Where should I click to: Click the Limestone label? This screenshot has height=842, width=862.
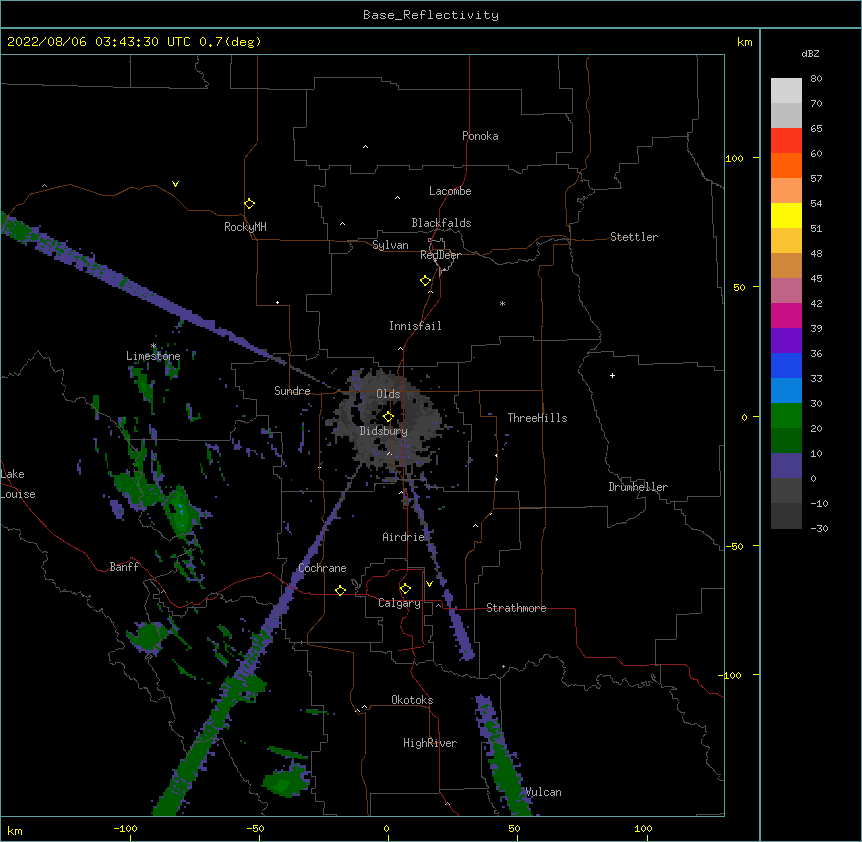coord(153,356)
